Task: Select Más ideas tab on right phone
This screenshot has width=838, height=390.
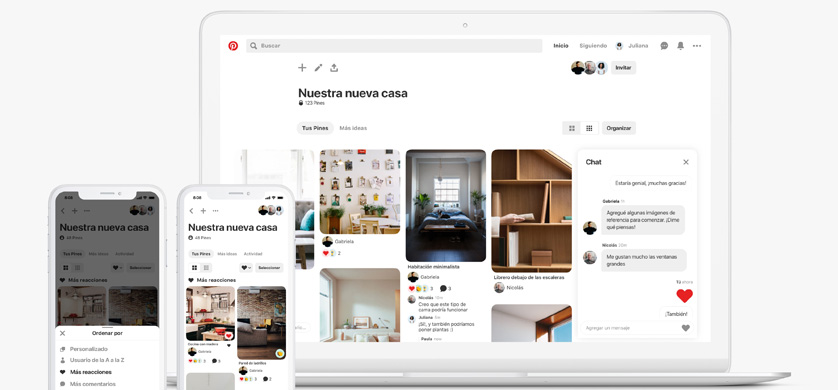Action: pos(227,254)
